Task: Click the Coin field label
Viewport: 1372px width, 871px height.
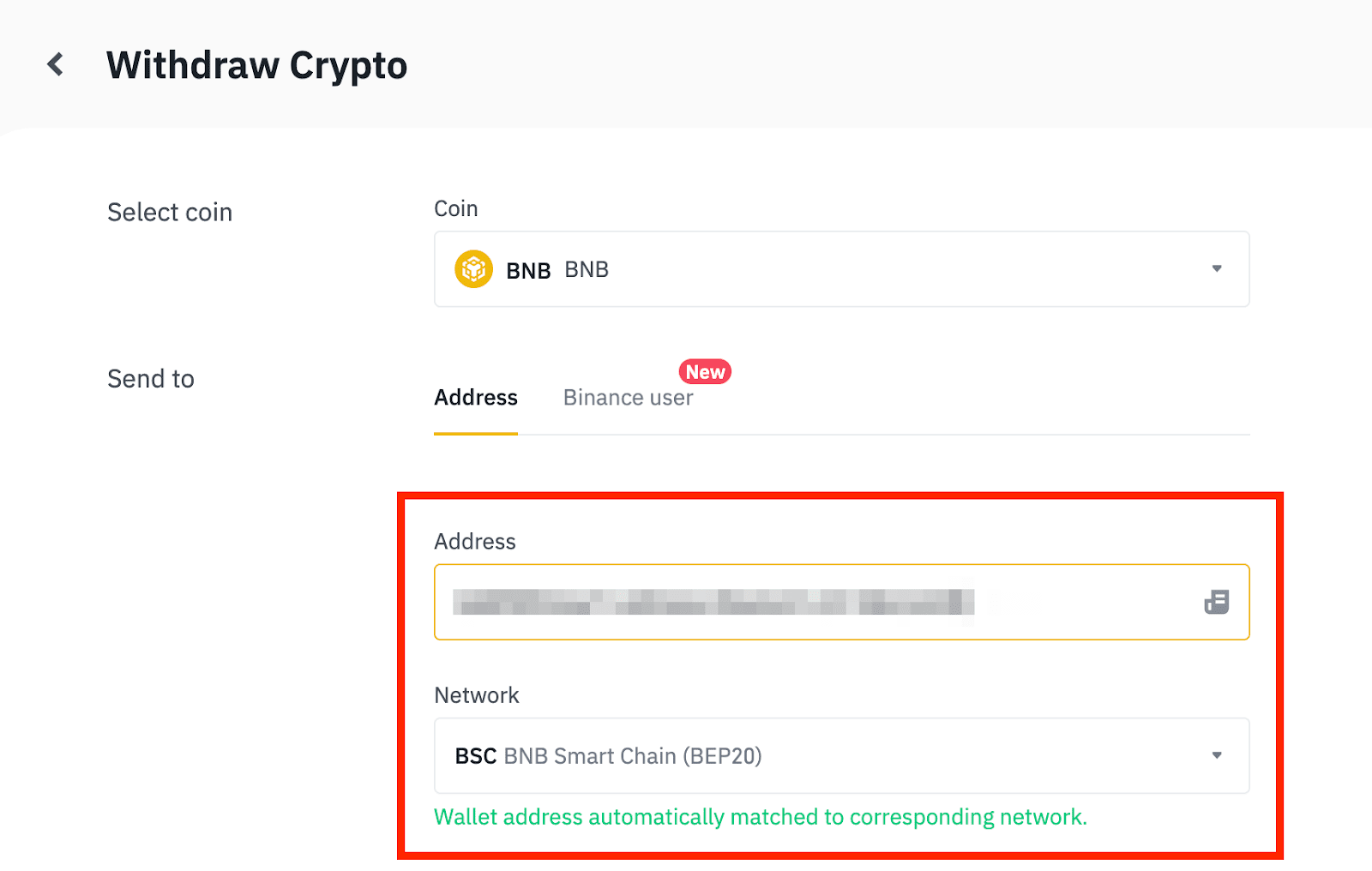Action: pyautogui.click(x=455, y=209)
